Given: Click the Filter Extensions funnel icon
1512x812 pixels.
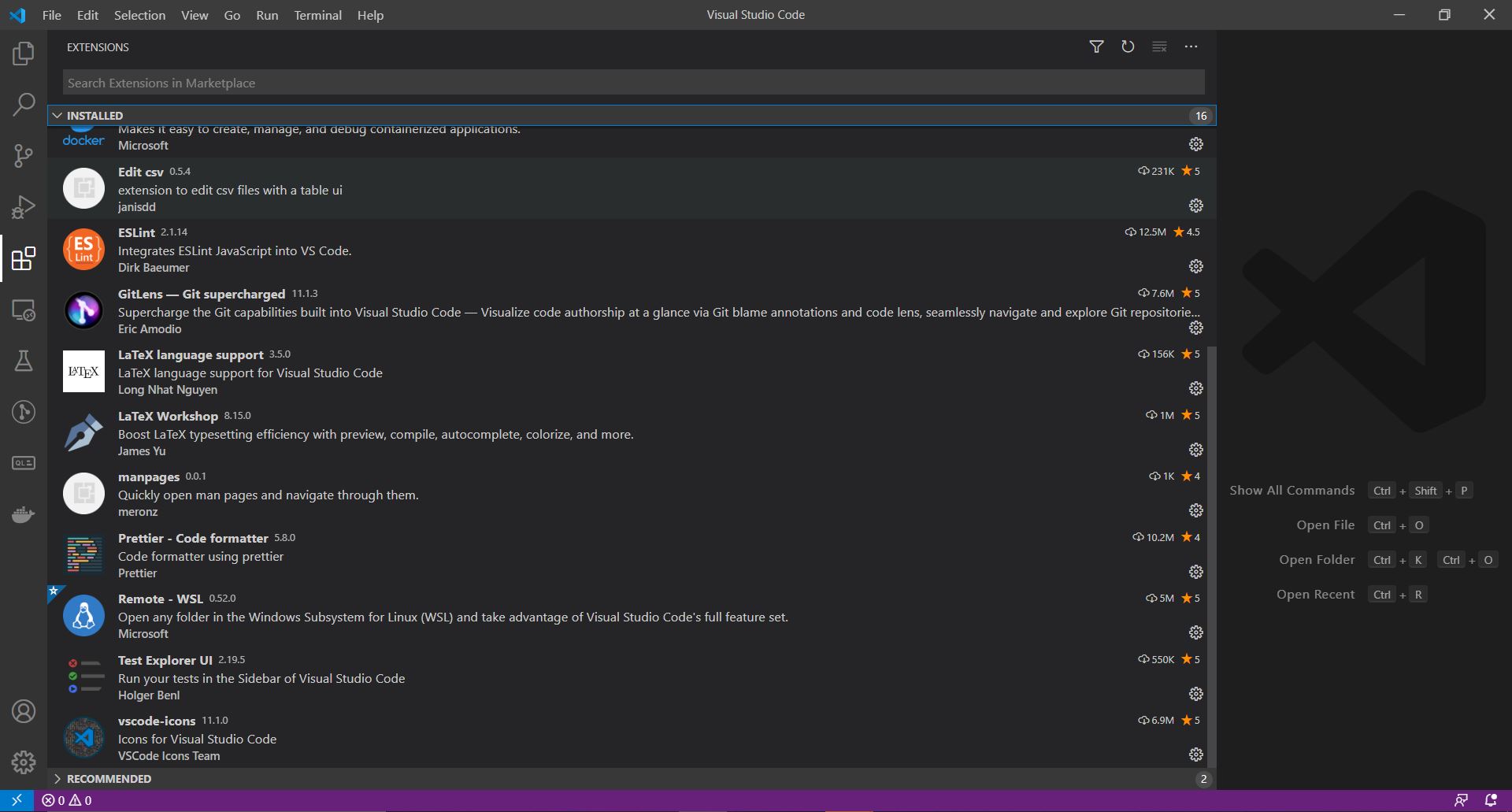Looking at the screenshot, I should [x=1096, y=47].
